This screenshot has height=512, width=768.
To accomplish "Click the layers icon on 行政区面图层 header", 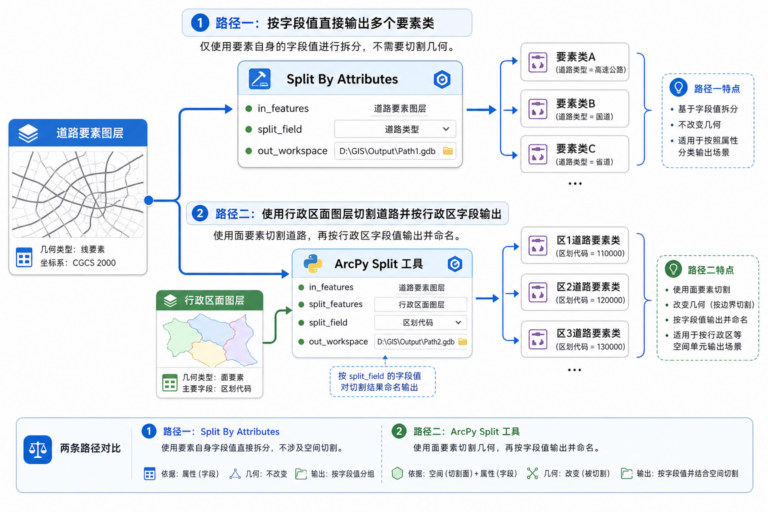I will [x=170, y=300].
